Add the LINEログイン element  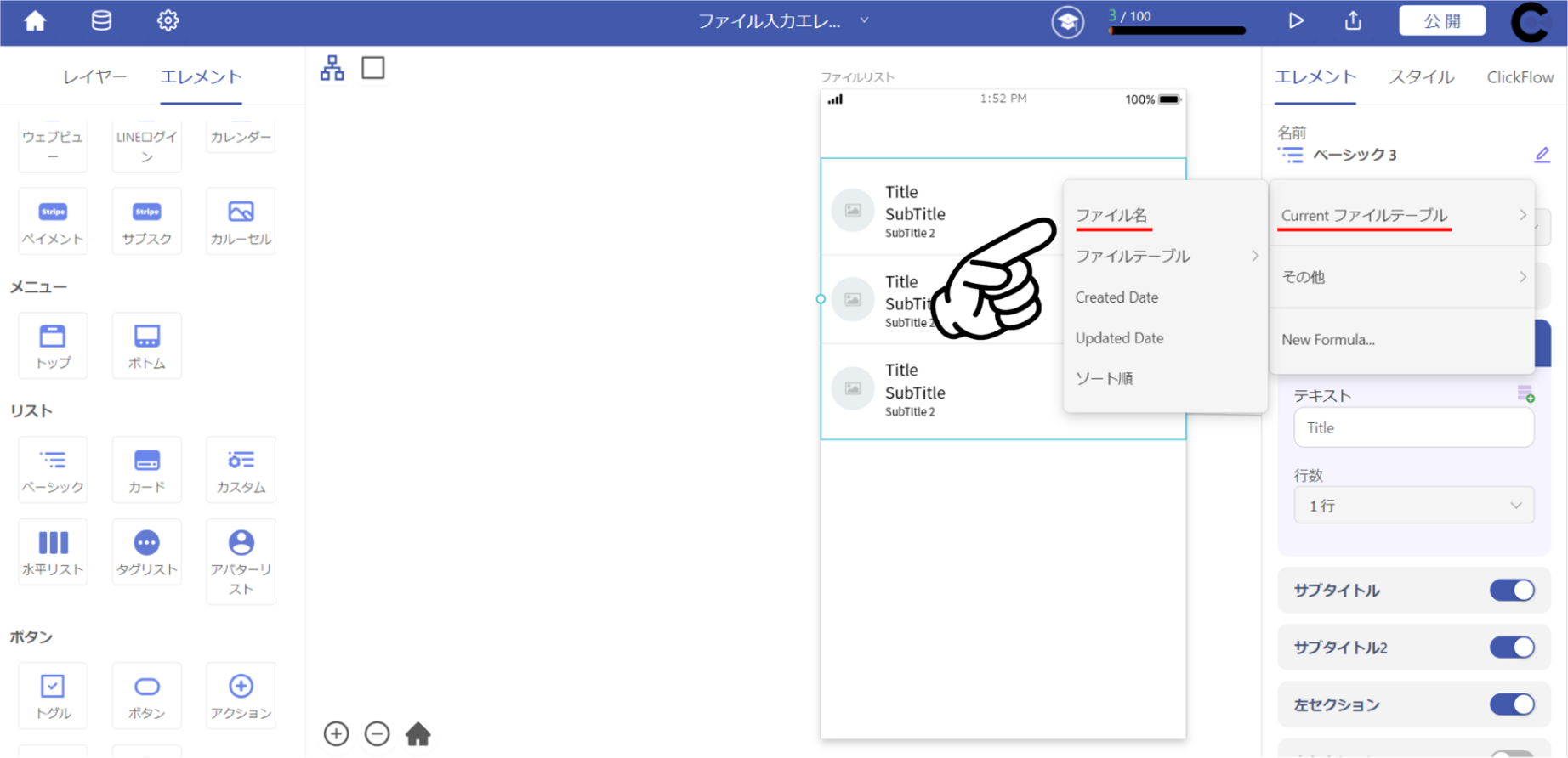[147, 145]
